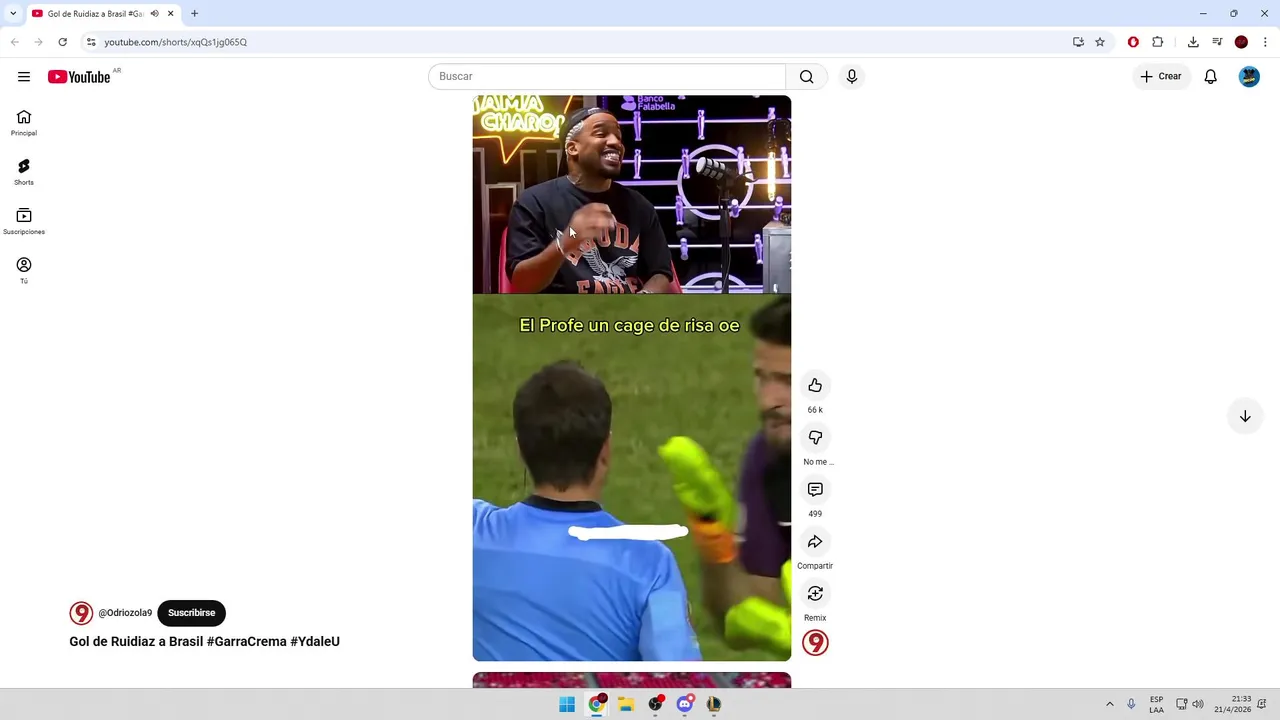Reload the page in Chrome

tap(62, 42)
